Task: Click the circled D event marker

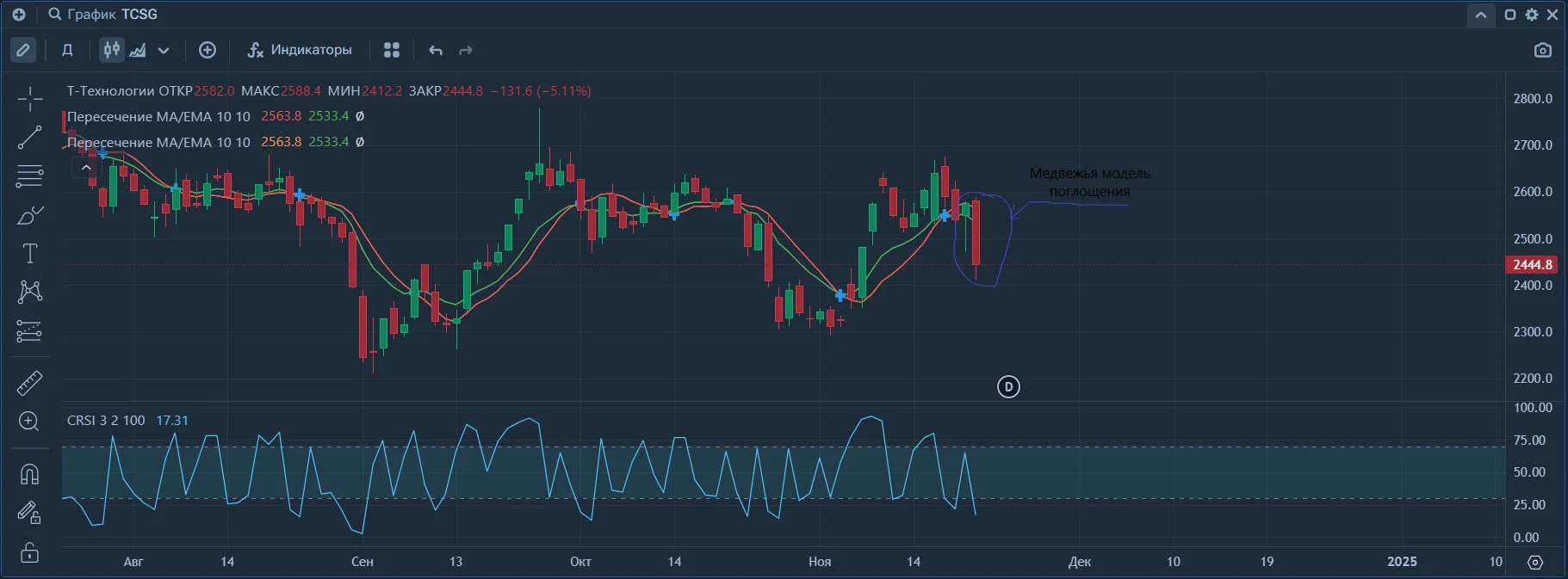Action: pyautogui.click(x=1008, y=387)
